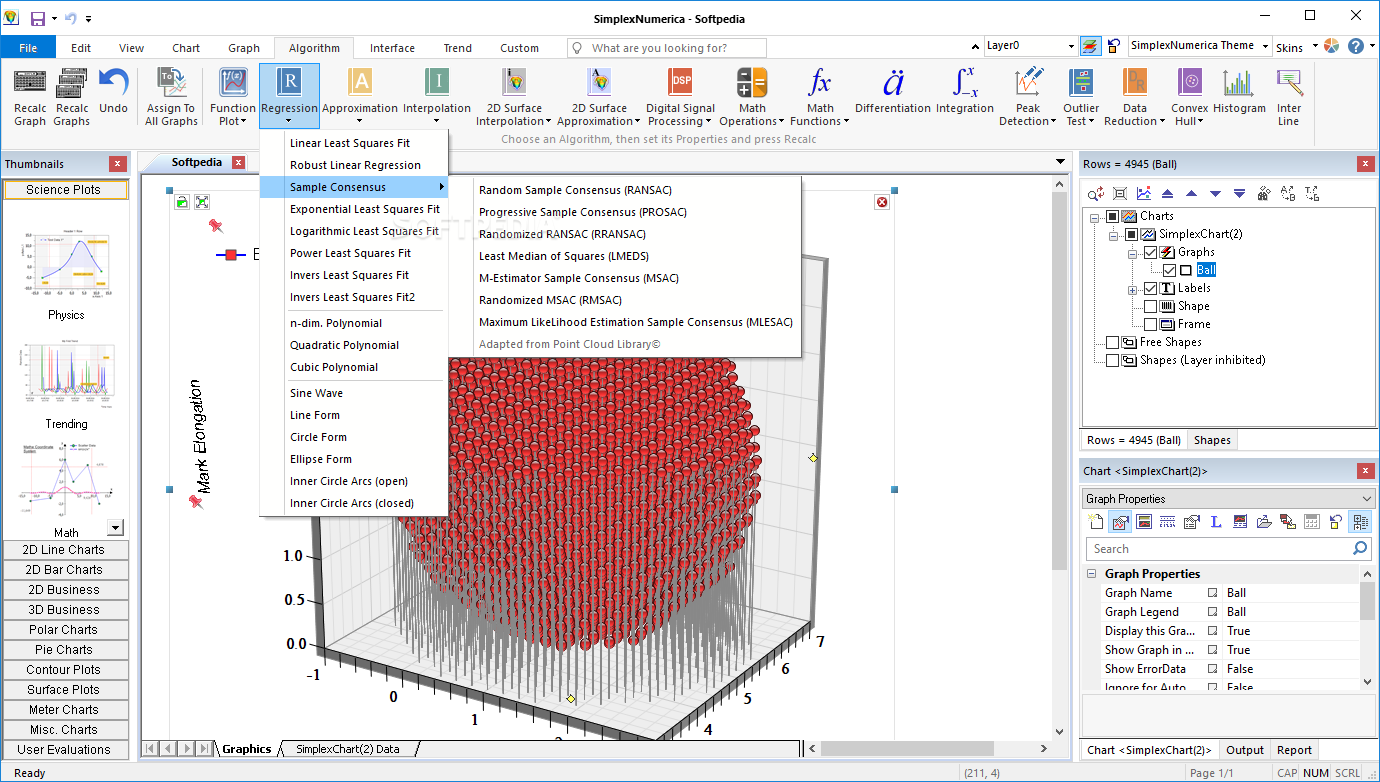
Task: Click the color wheel icon near Skins
Action: coord(1332,46)
